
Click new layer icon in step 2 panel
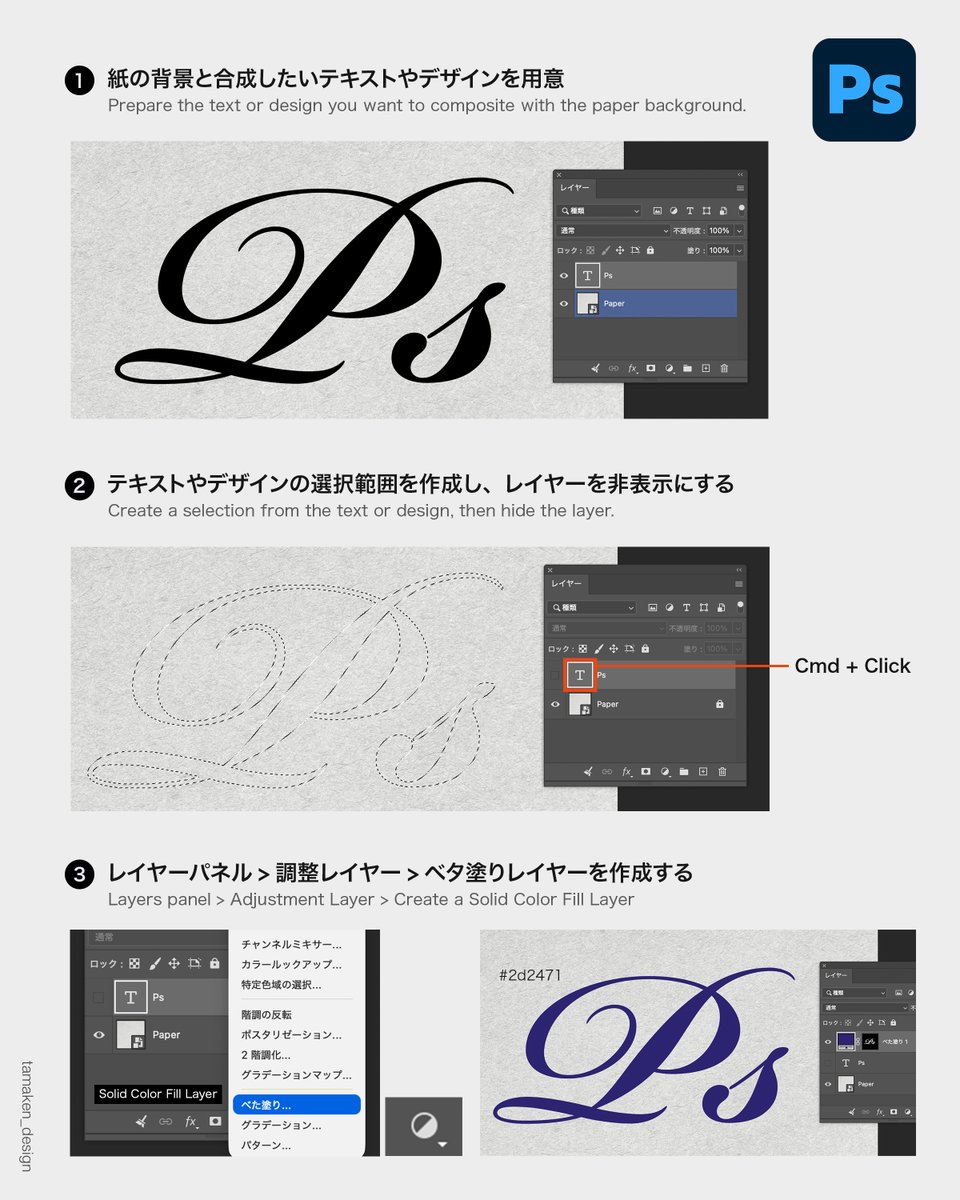703,771
